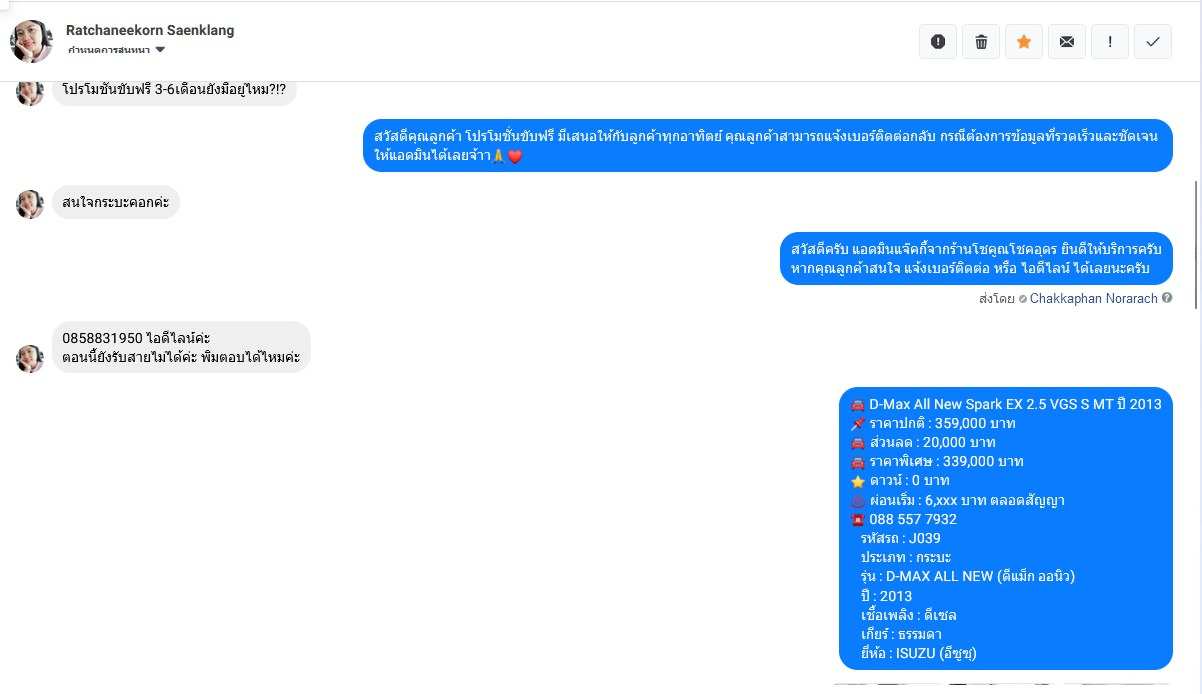Image resolution: width=1202 pixels, height=694 pixels.
Task: Flag conversation with exclamation mark icon
Action: pos(1110,41)
